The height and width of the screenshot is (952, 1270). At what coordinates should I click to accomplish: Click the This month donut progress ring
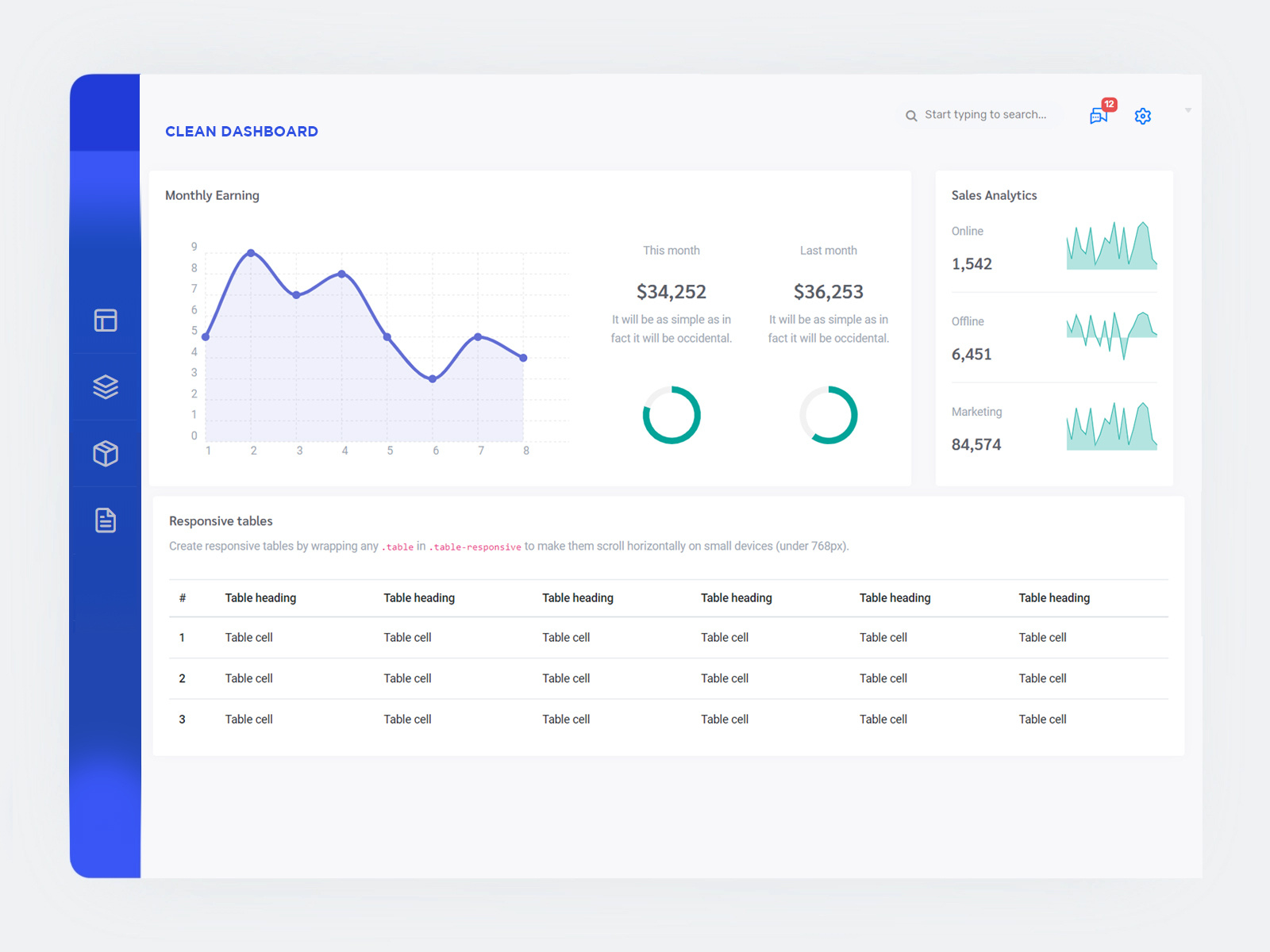click(x=672, y=414)
